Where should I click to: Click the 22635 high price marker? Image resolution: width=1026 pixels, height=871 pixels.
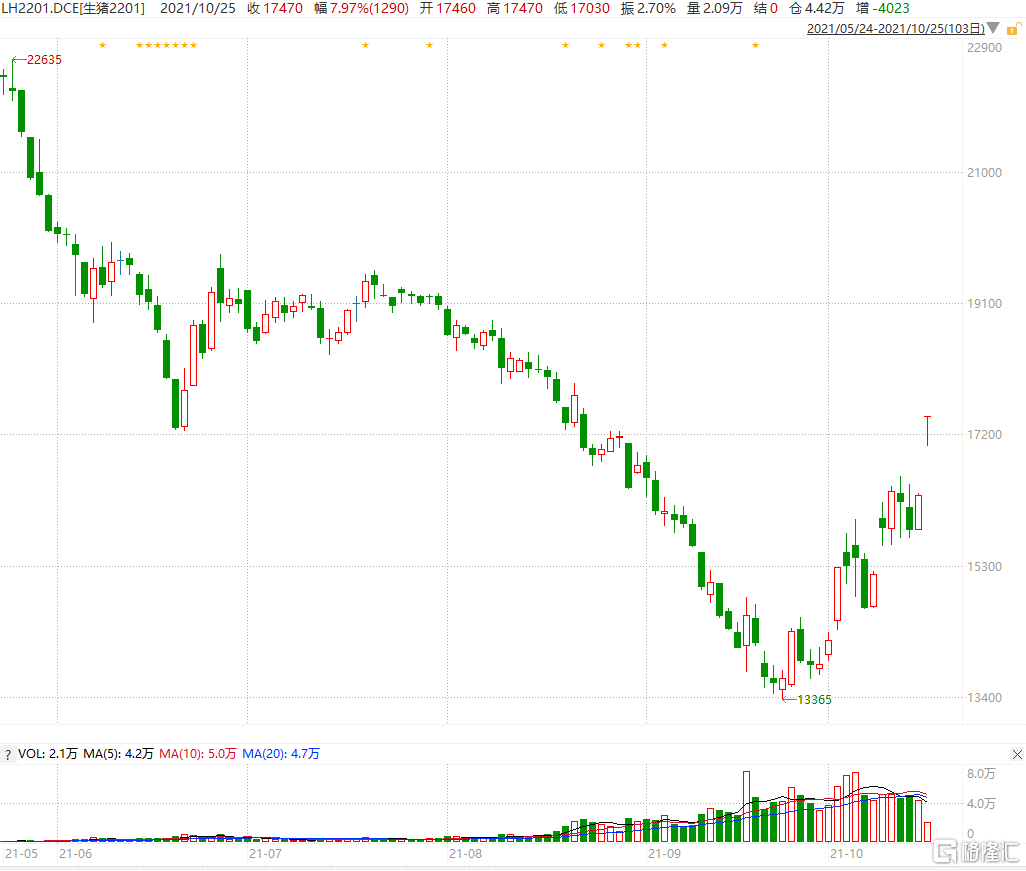pos(44,60)
